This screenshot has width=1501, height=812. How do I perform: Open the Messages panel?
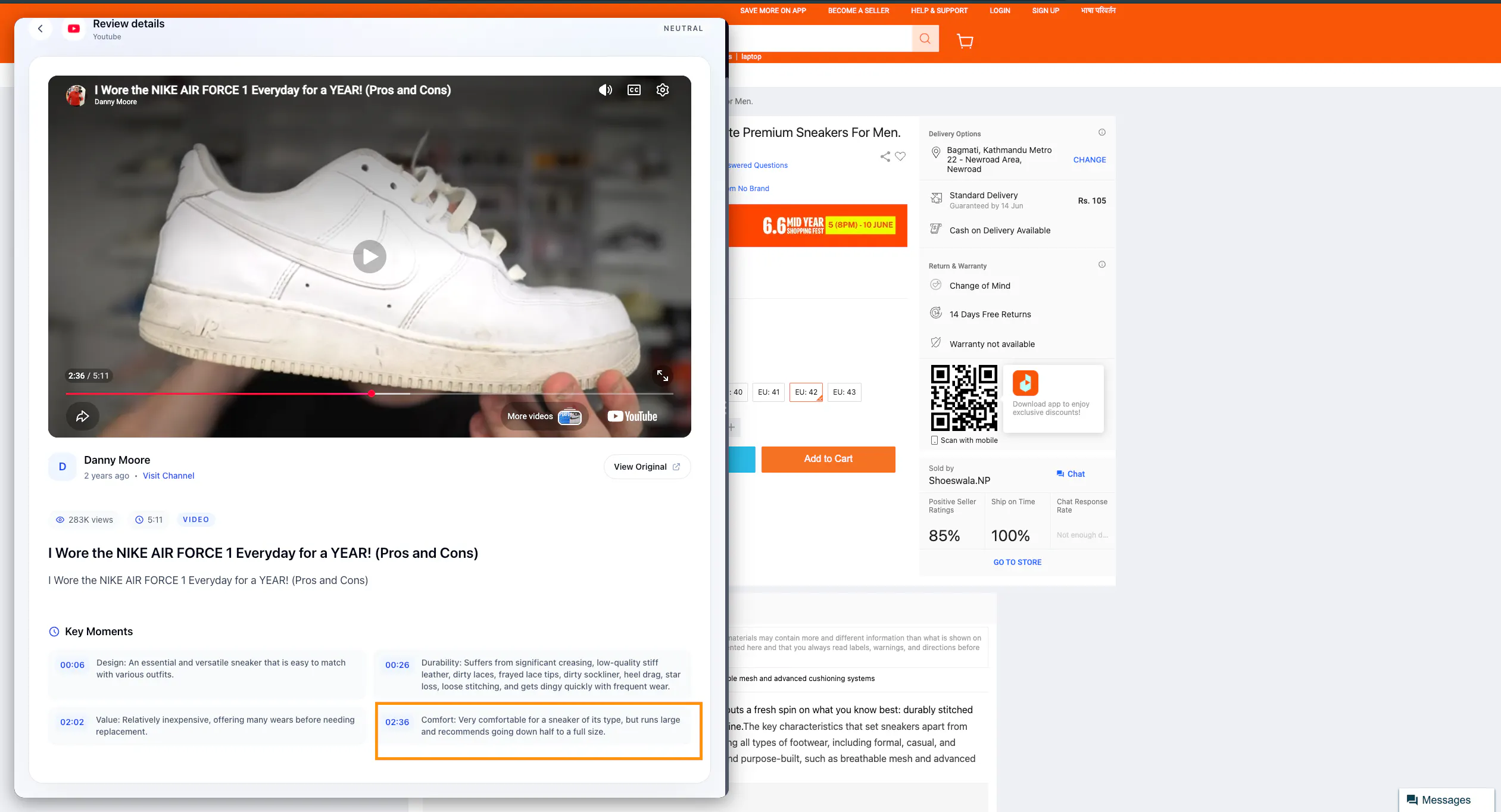1446,800
